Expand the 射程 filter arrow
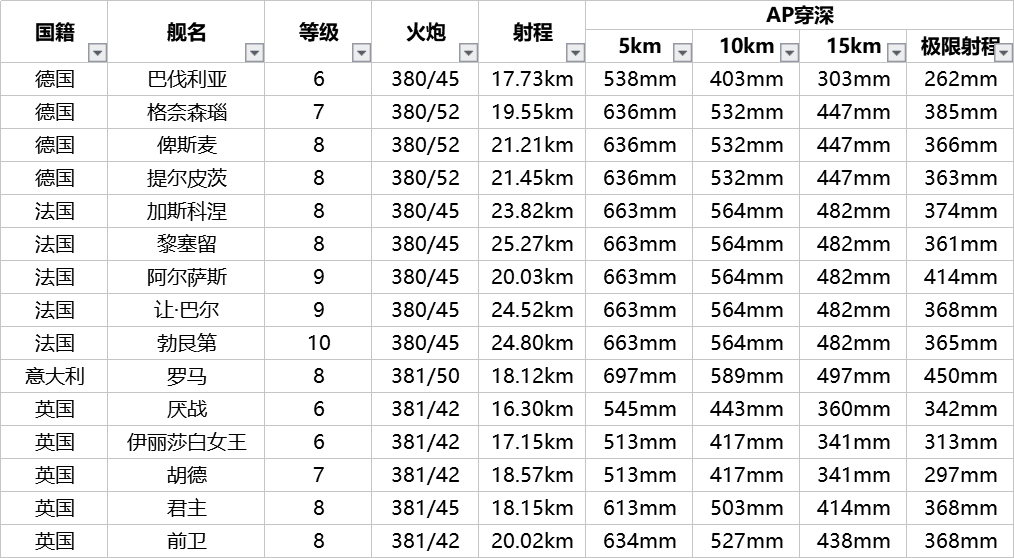This screenshot has width=1014, height=558. [x=574, y=52]
